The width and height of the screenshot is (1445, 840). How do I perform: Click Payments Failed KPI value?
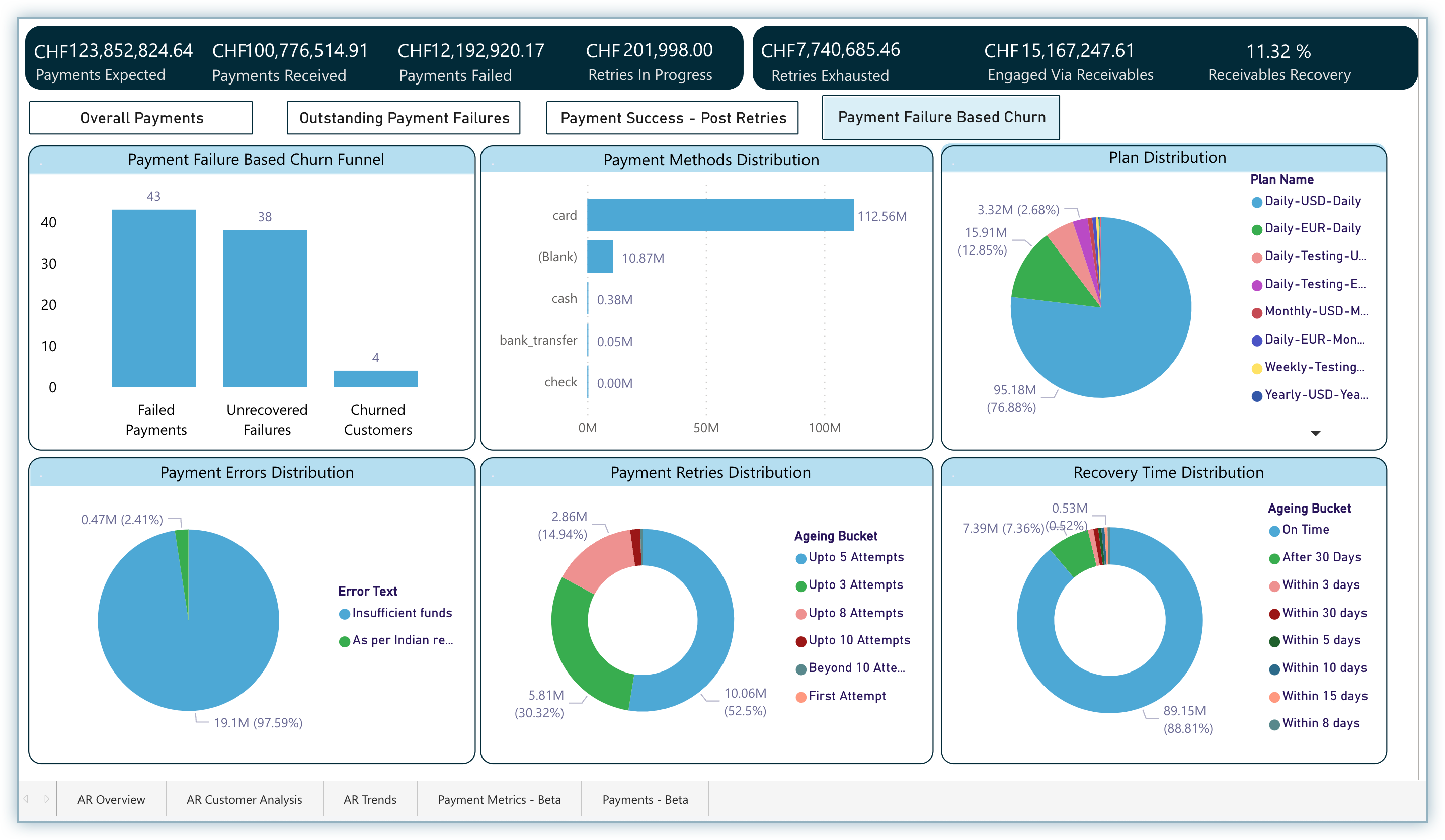471,50
